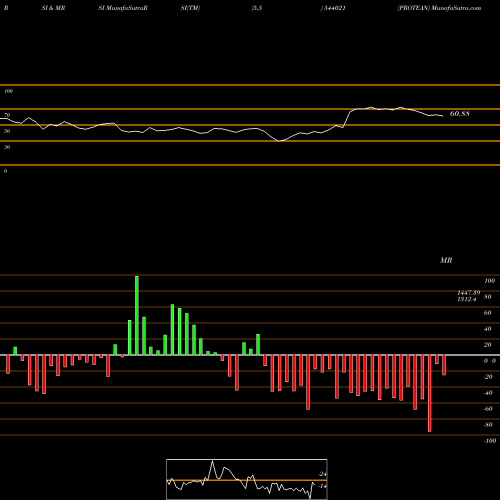
Task: Click the RSI axis label 30
Action: point(7,147)
